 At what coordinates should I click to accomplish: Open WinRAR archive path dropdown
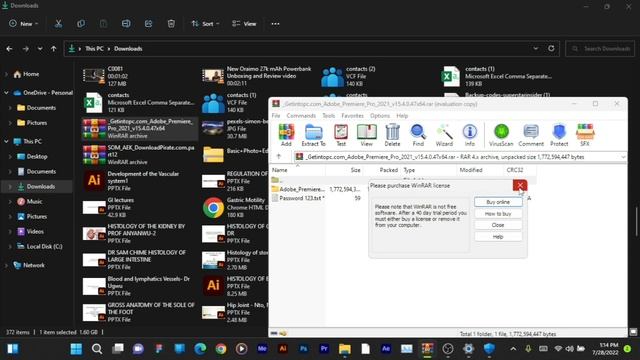click(x=623, y=157)
